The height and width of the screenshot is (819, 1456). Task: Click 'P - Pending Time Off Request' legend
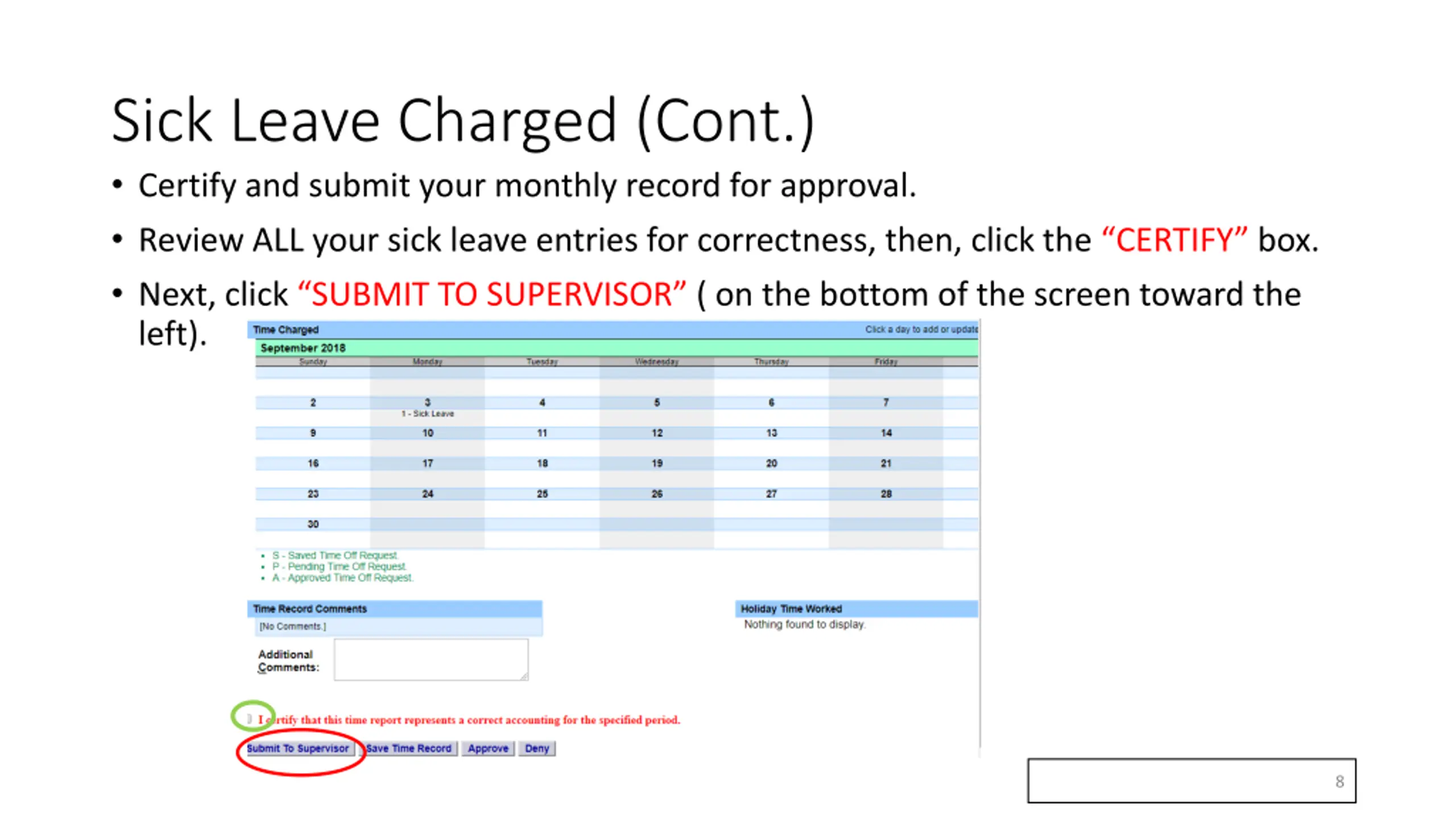point(339,566)
